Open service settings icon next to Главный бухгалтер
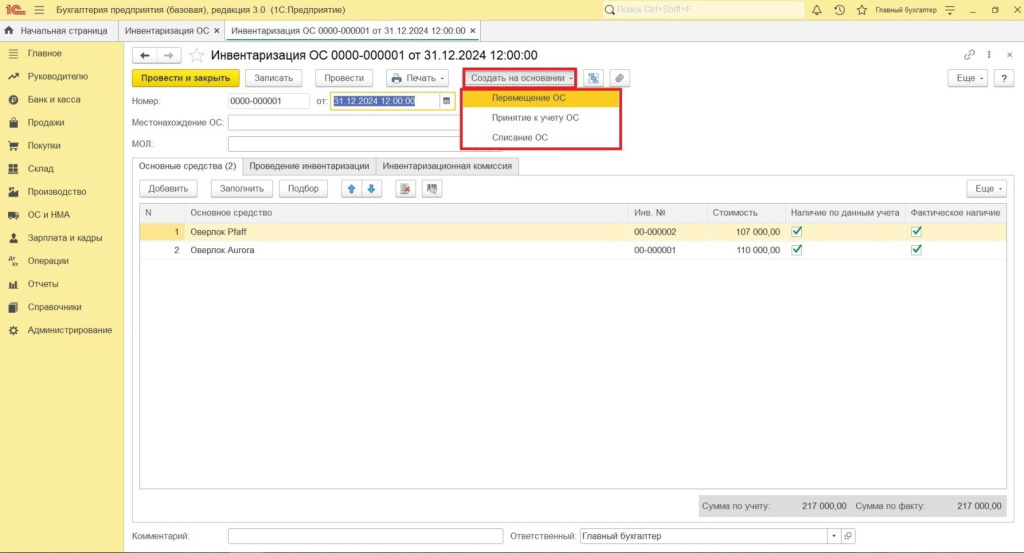 tap(950, 10)
